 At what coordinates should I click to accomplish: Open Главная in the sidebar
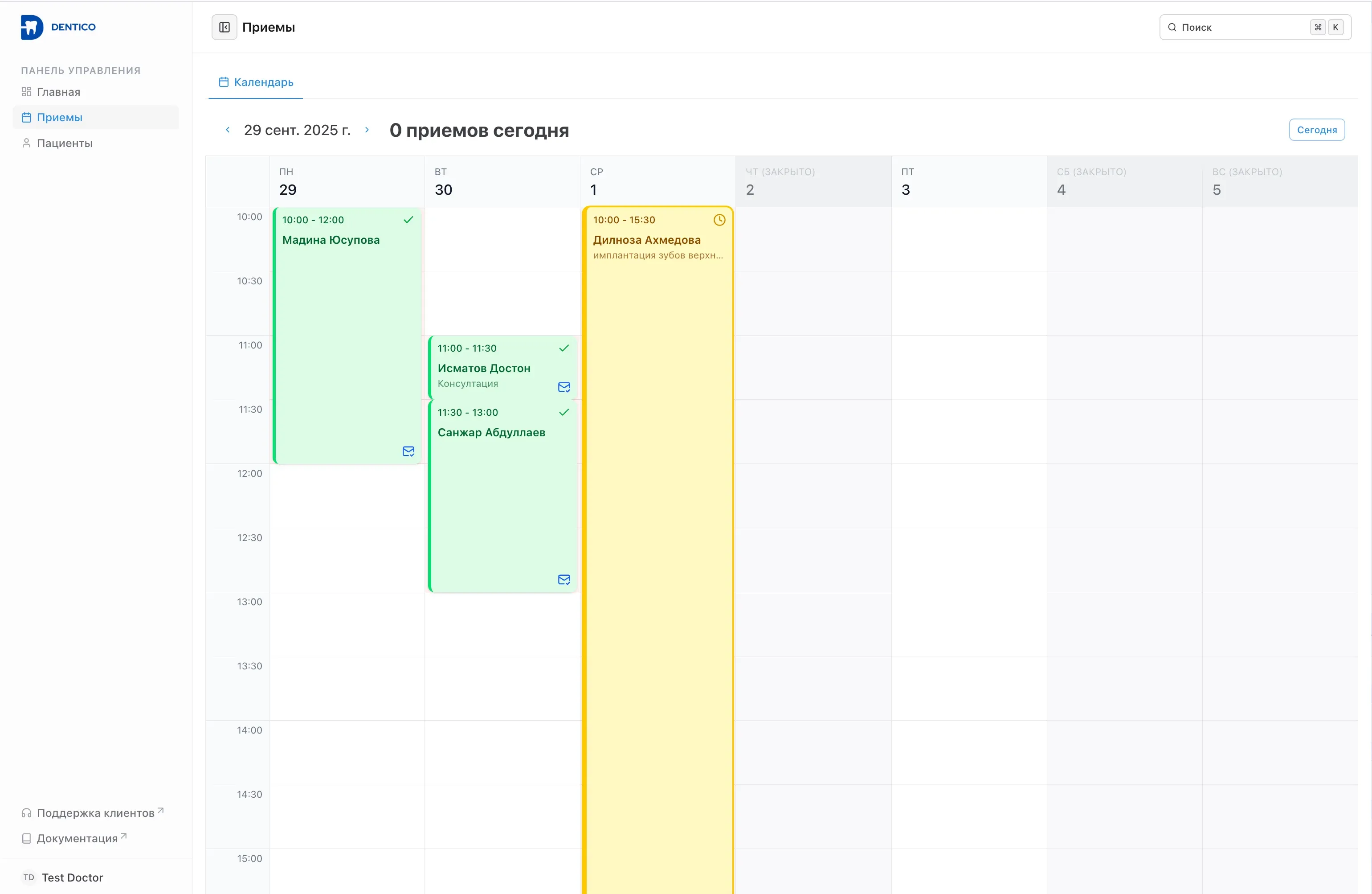[58, 92]
